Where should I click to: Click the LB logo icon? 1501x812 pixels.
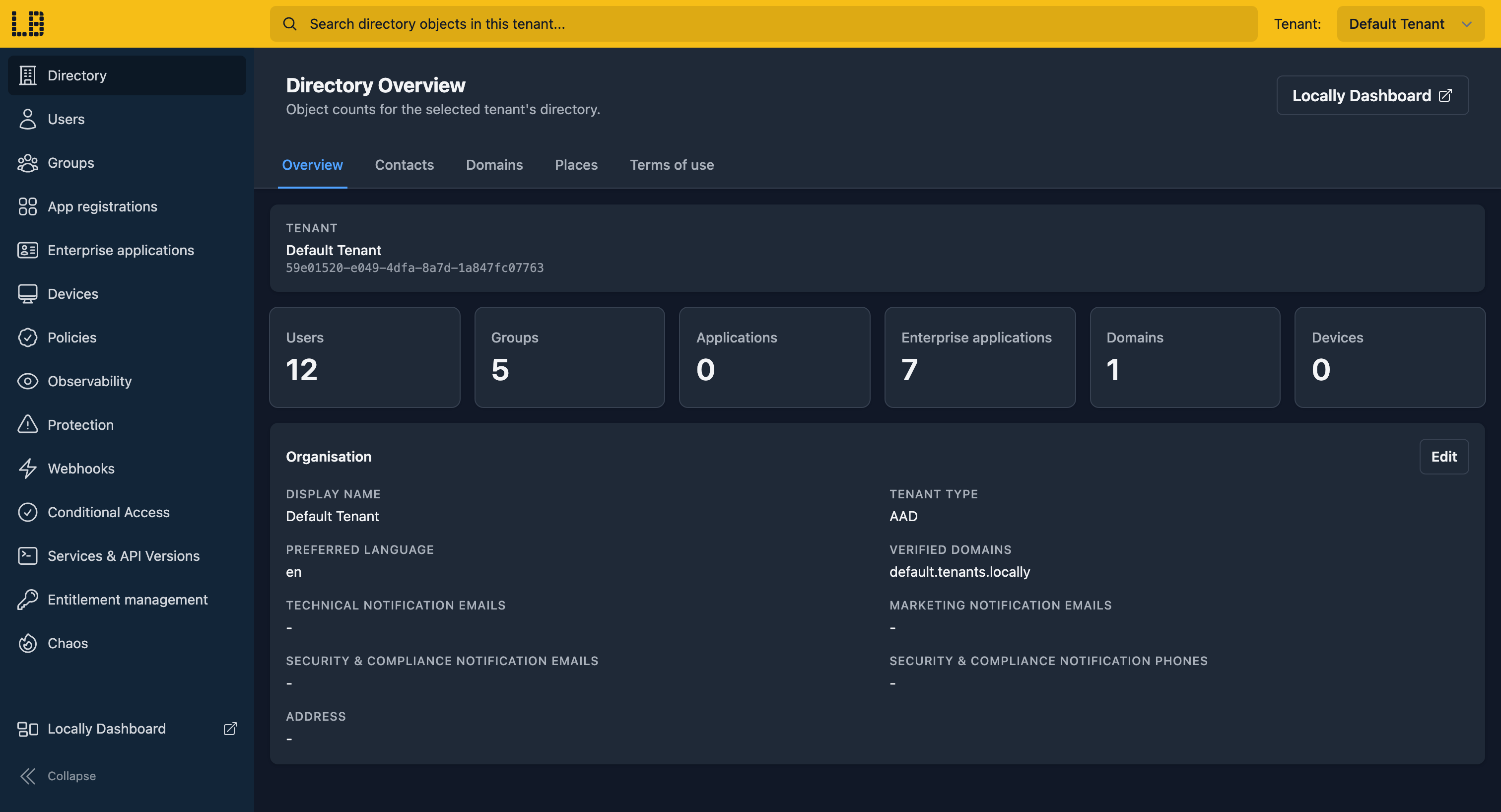[x=28, y=24]
